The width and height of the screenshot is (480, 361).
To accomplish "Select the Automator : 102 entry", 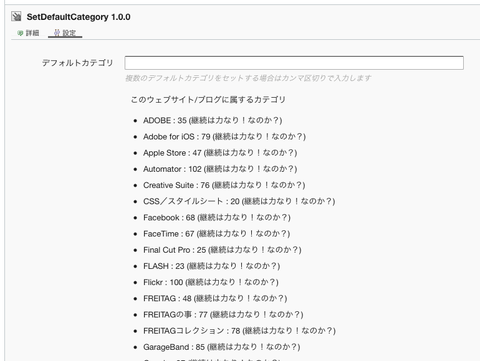I will (220, 169).
